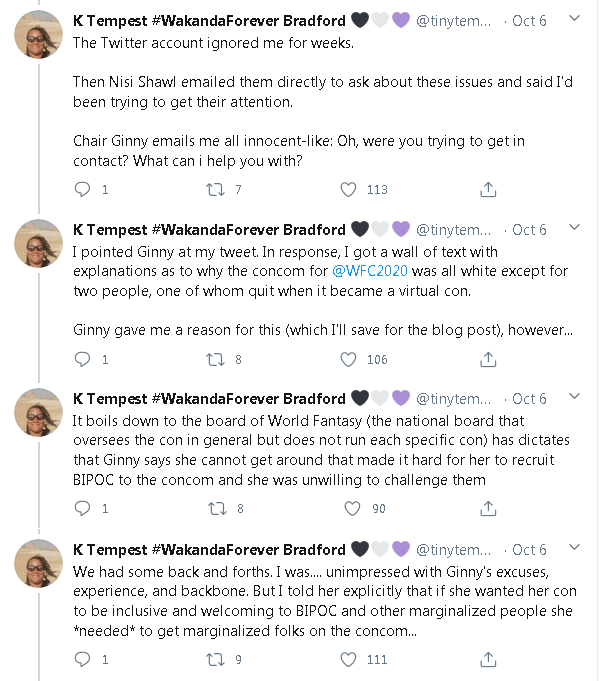Open the first tweet's Oct 6 timestamp
601x681 pixels.
coord(529,20)
